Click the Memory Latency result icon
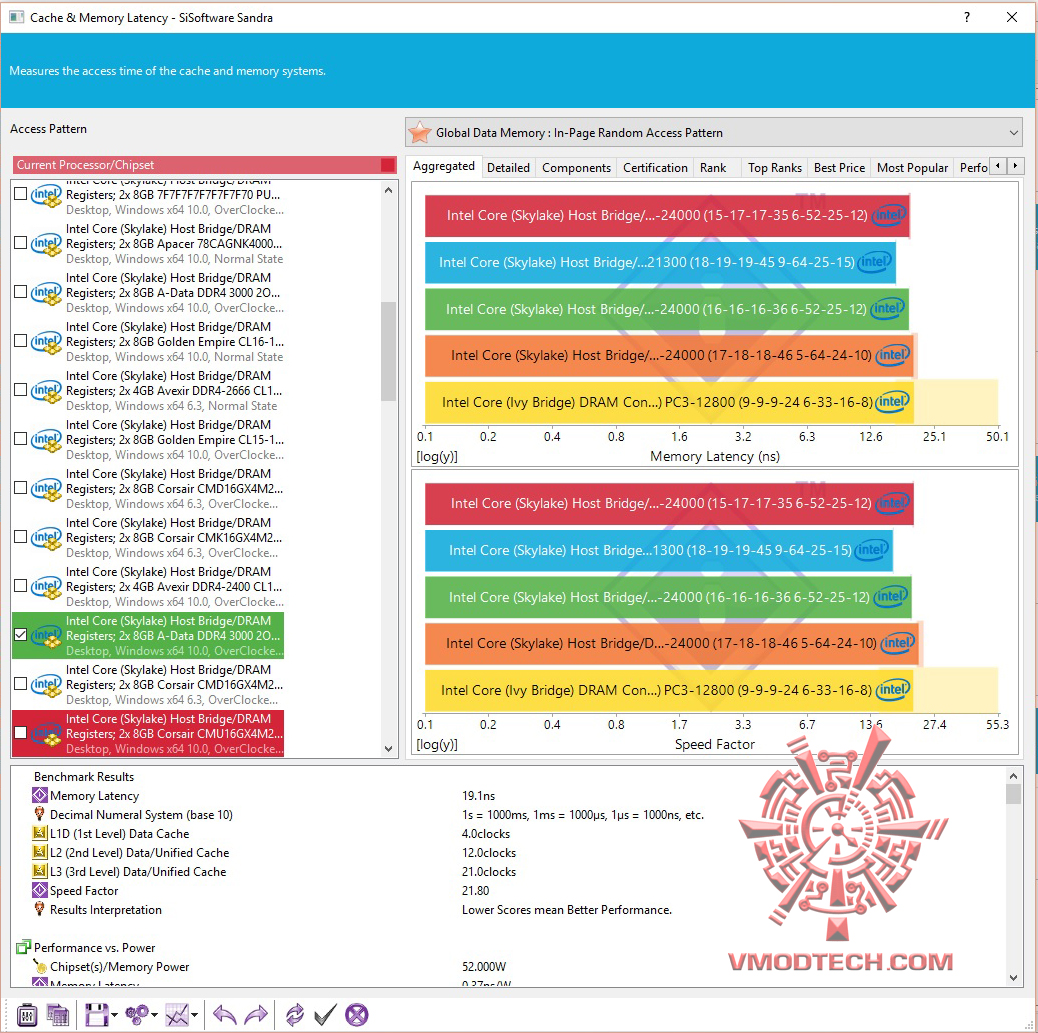This screenshot has width=1038, height=1033. pyautogui.click(x=40, y=795)
